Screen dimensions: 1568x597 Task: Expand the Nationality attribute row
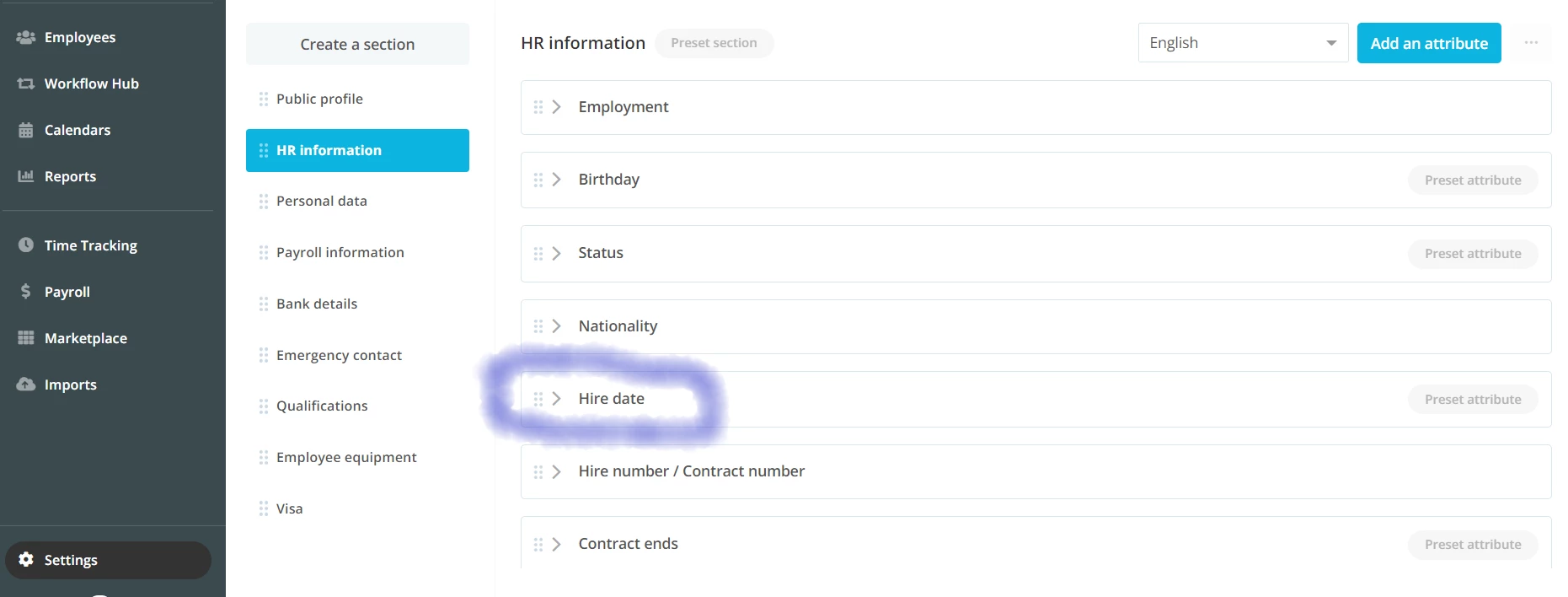point(1036,326)
